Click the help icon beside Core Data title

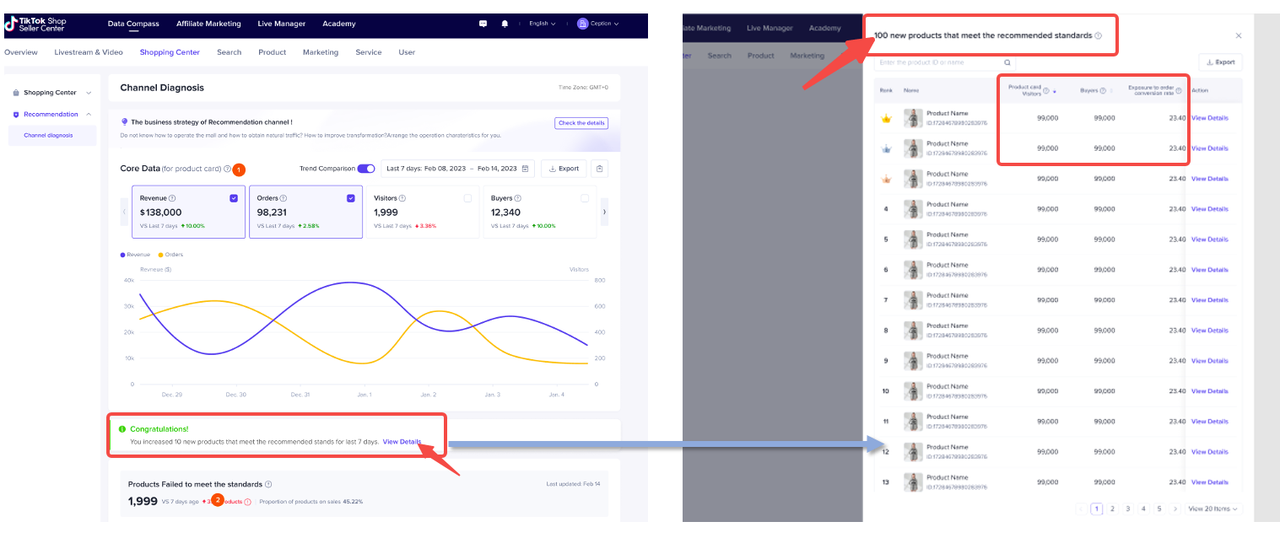(228, 169)
